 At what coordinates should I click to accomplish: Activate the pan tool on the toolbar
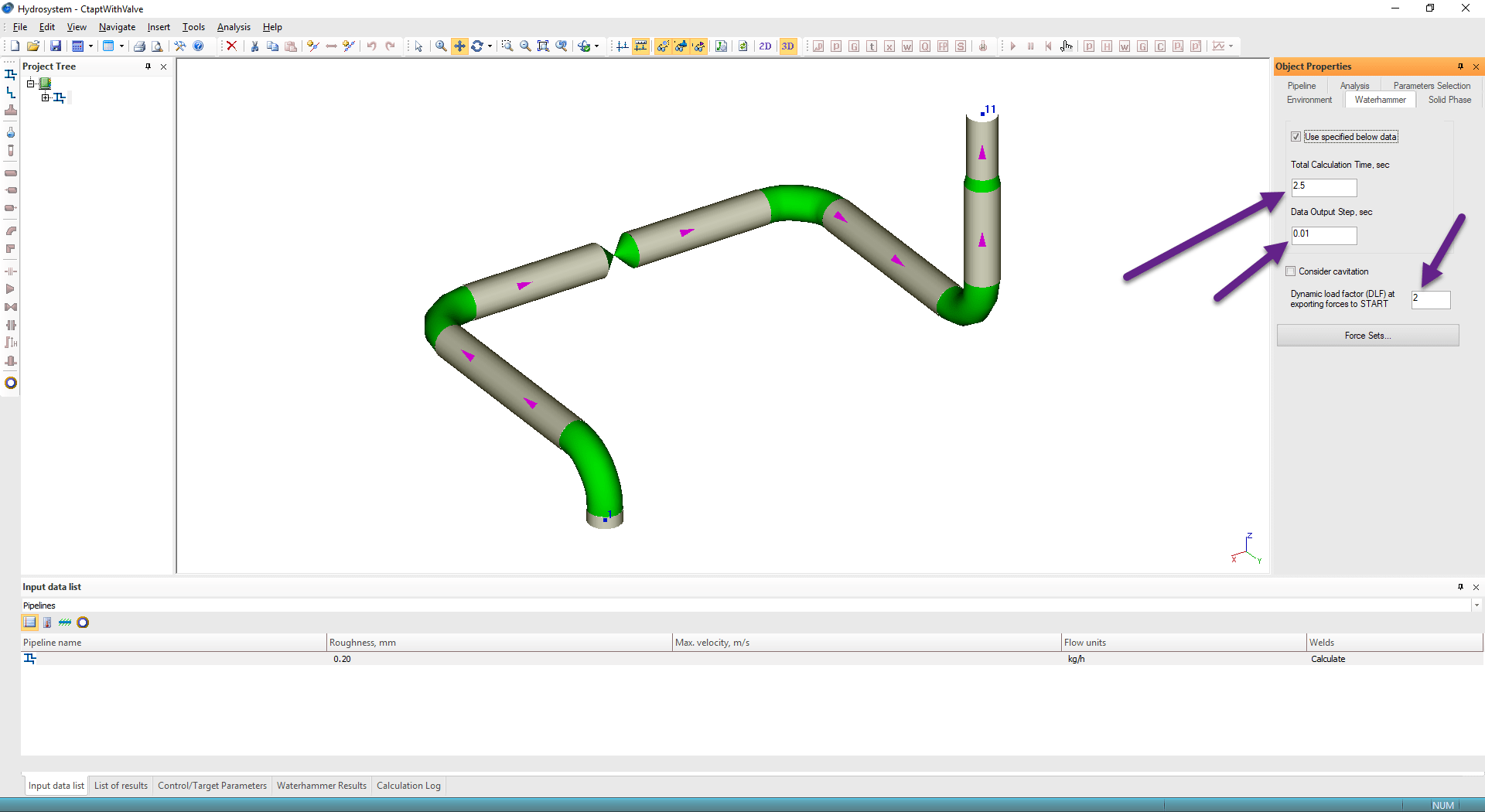459,46
